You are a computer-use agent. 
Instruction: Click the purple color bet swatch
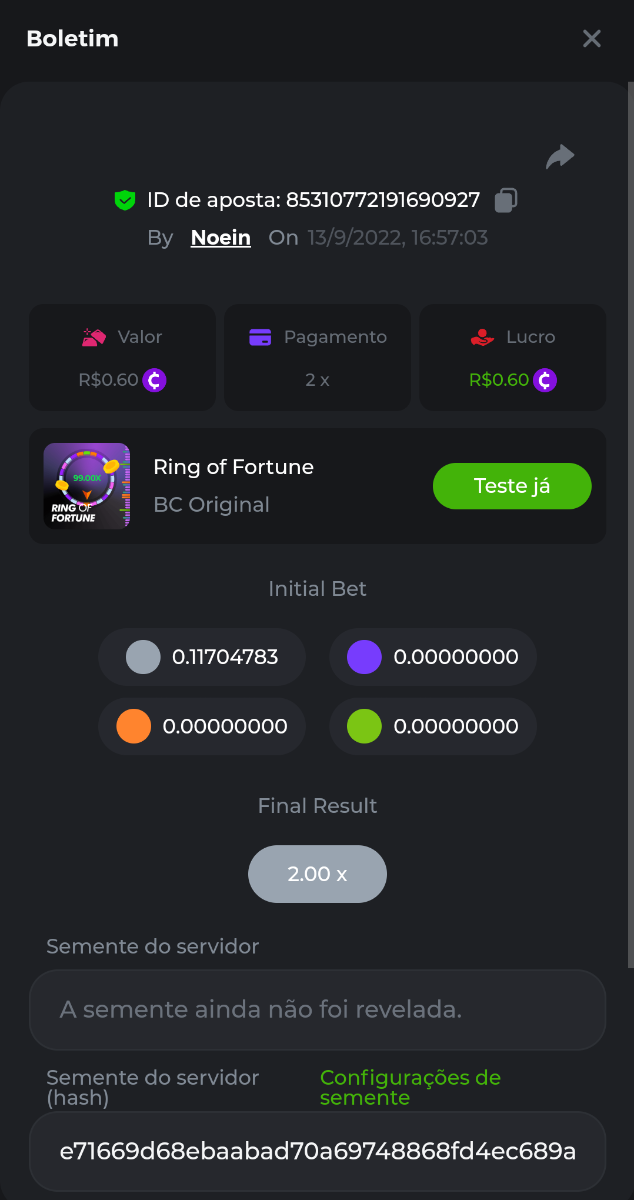click(364, 657)
